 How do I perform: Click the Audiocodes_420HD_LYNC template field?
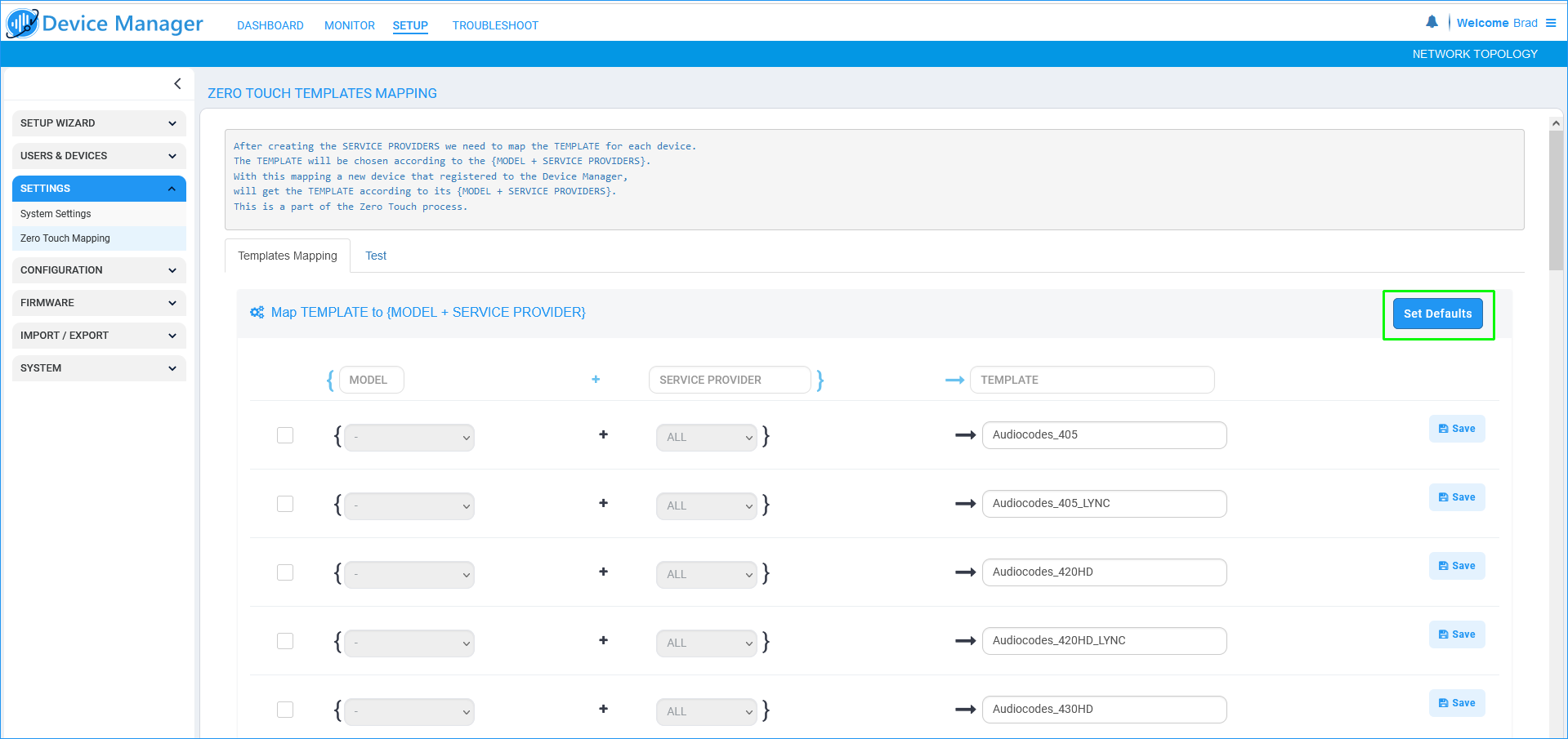1104,641
